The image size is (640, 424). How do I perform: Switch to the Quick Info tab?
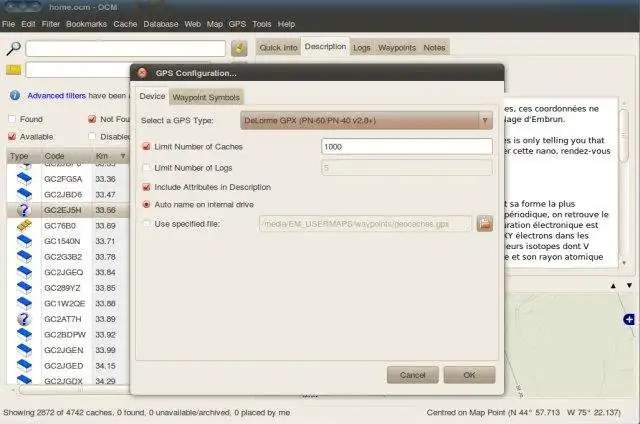click(278, 48)
